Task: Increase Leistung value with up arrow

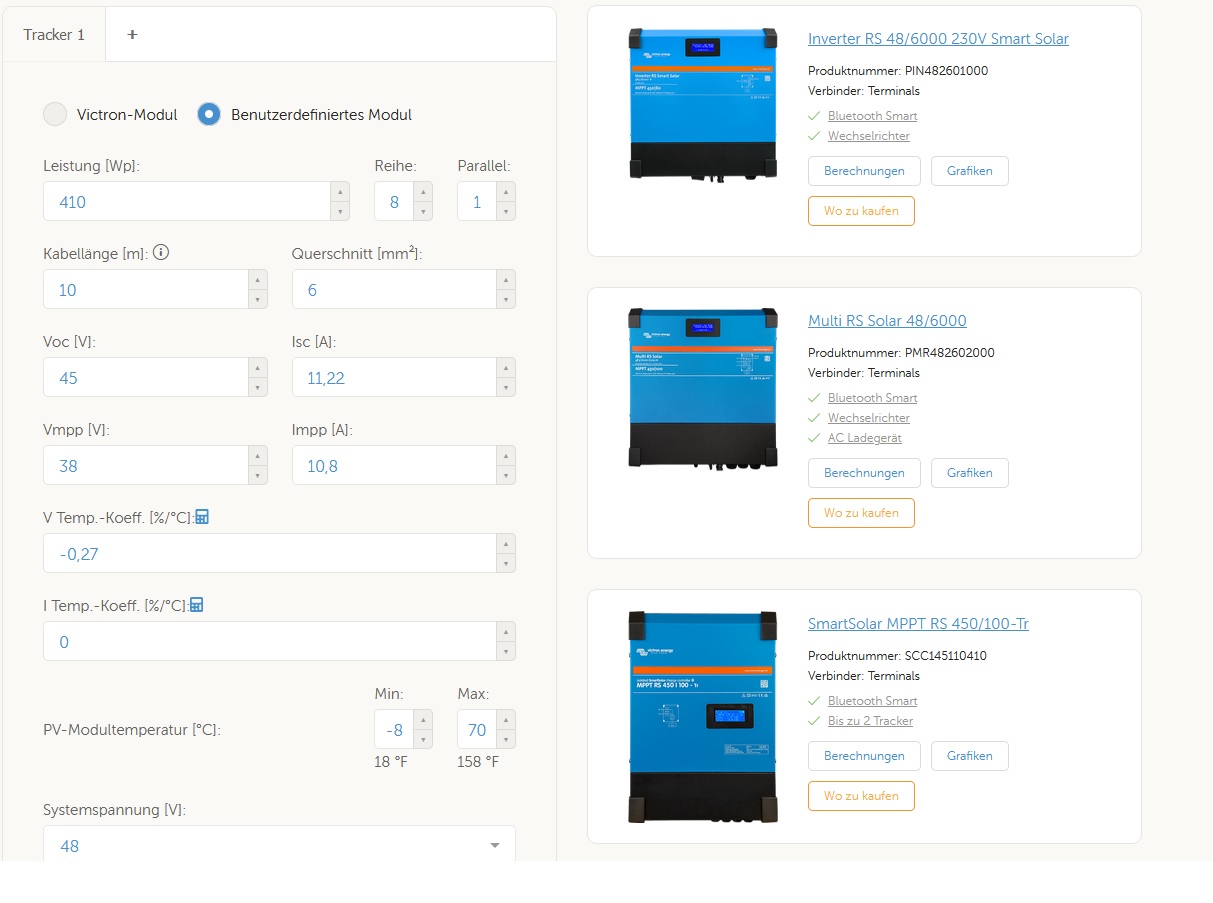Action: (x=340, y=191)
